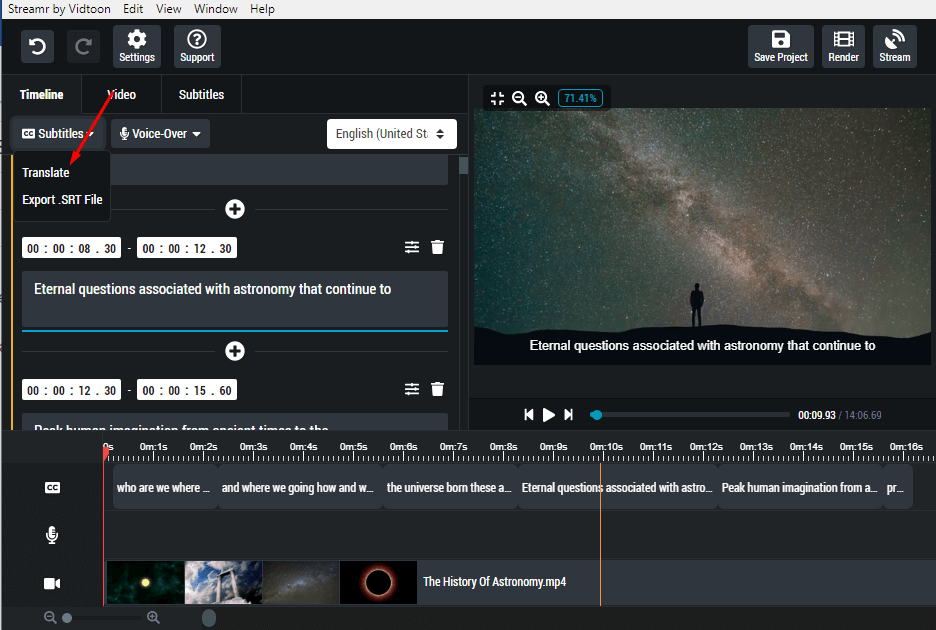Delete the 00:00:12.30 to 00:00:15.60 subtitle

click(438, 389)
